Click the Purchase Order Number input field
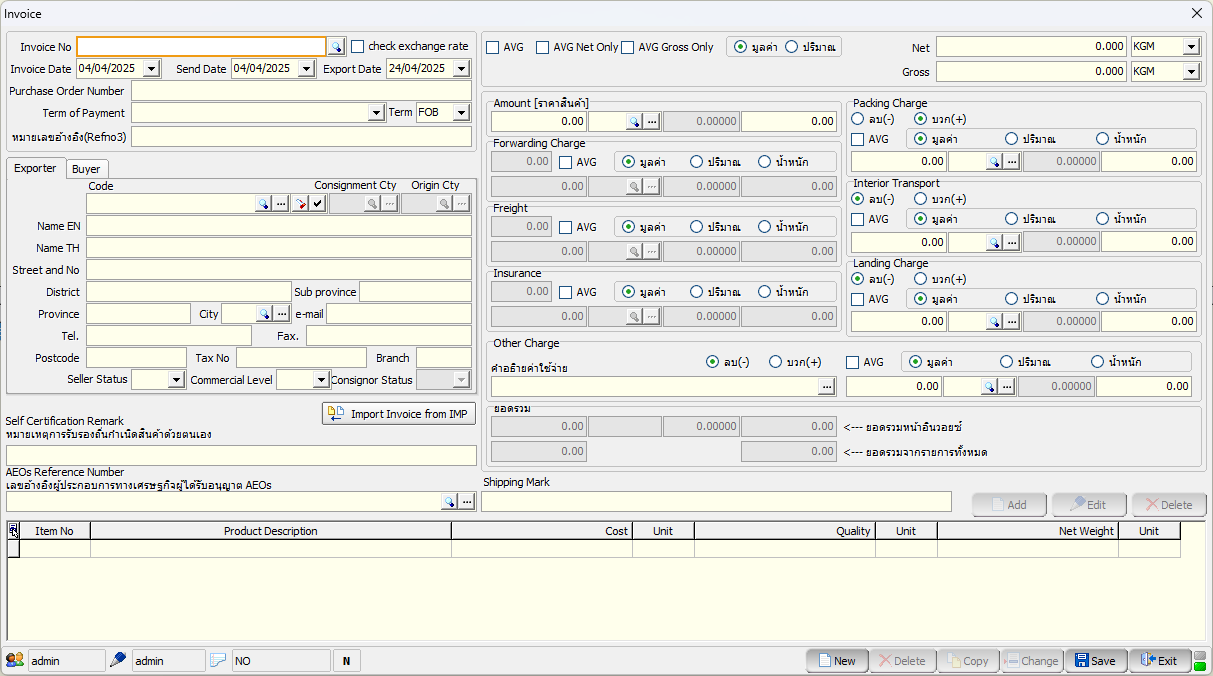 (x=300, y=91)
